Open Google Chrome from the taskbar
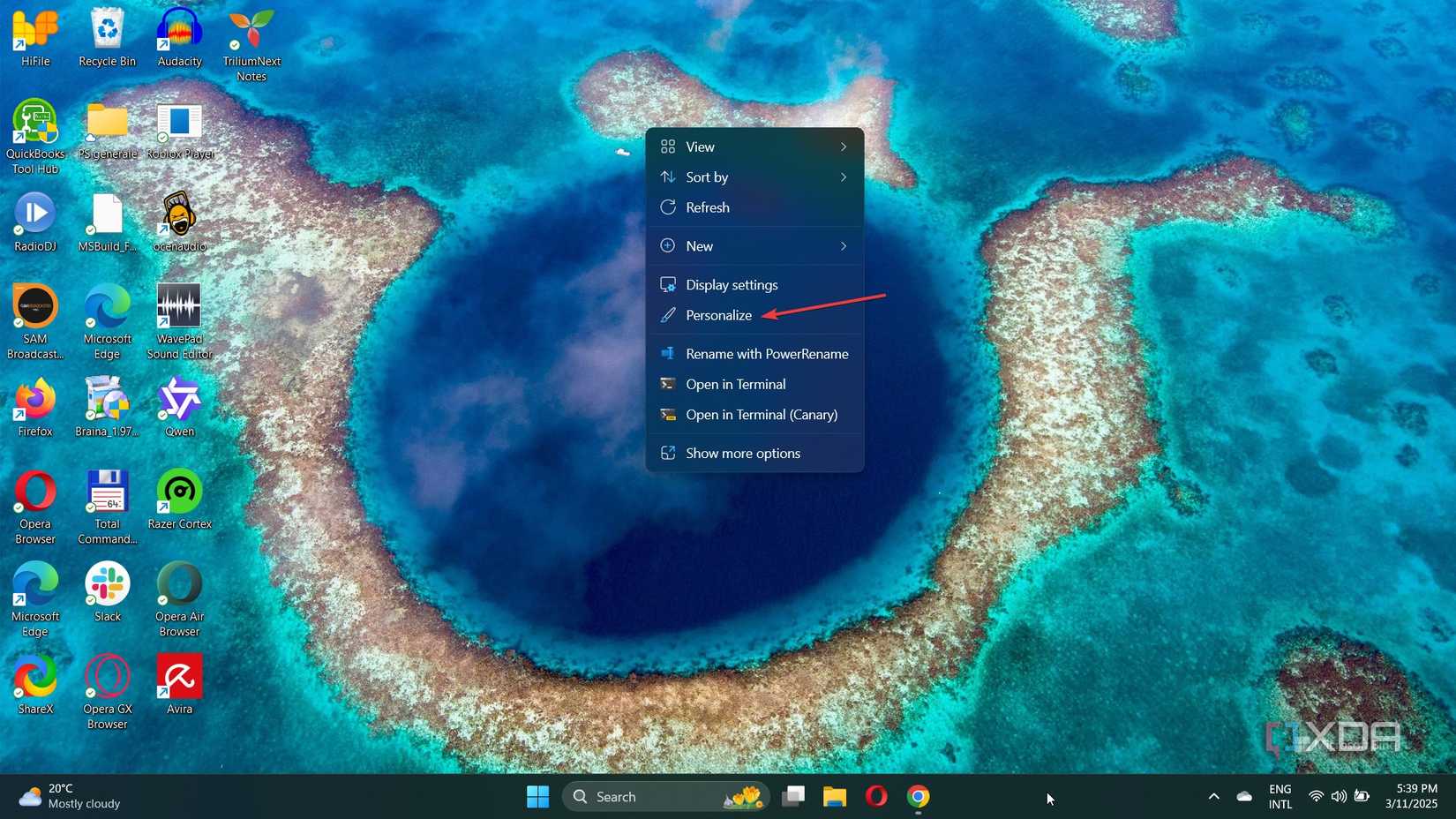The image size is (1456, 819). point(918,795)
